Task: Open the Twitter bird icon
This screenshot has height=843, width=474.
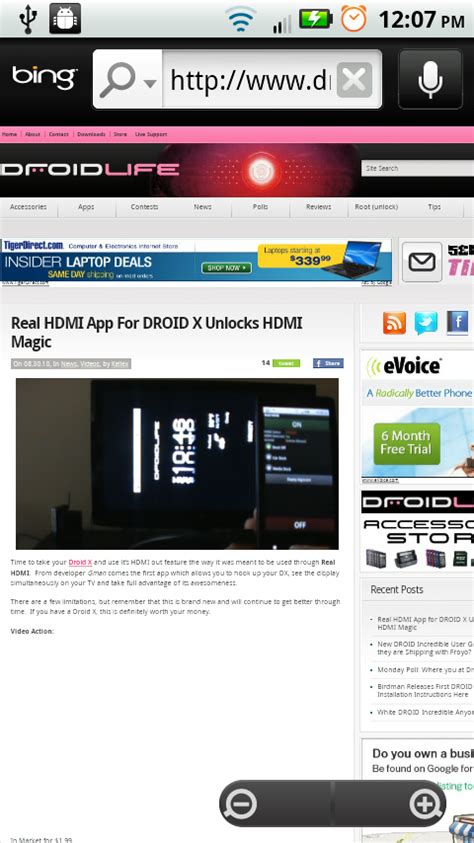Action: (x=426, y=323)
